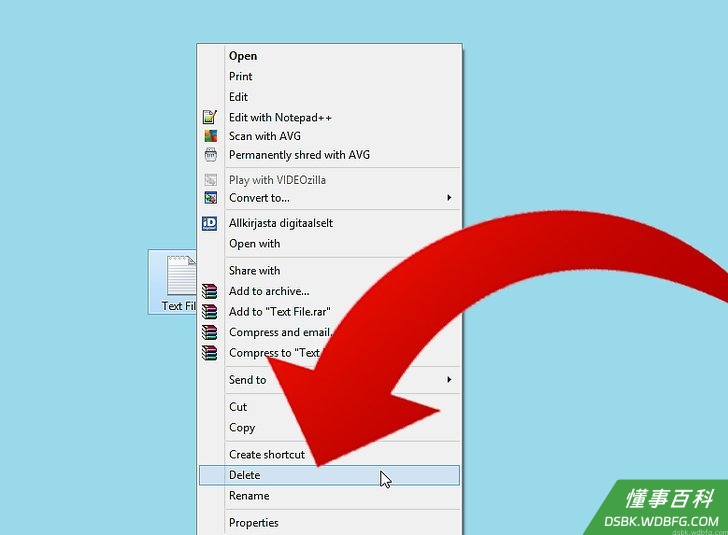Viewport: 728px width, 535px height.
Task: Click WinRAR icon beside Compress and email
Action: [209, 332]
